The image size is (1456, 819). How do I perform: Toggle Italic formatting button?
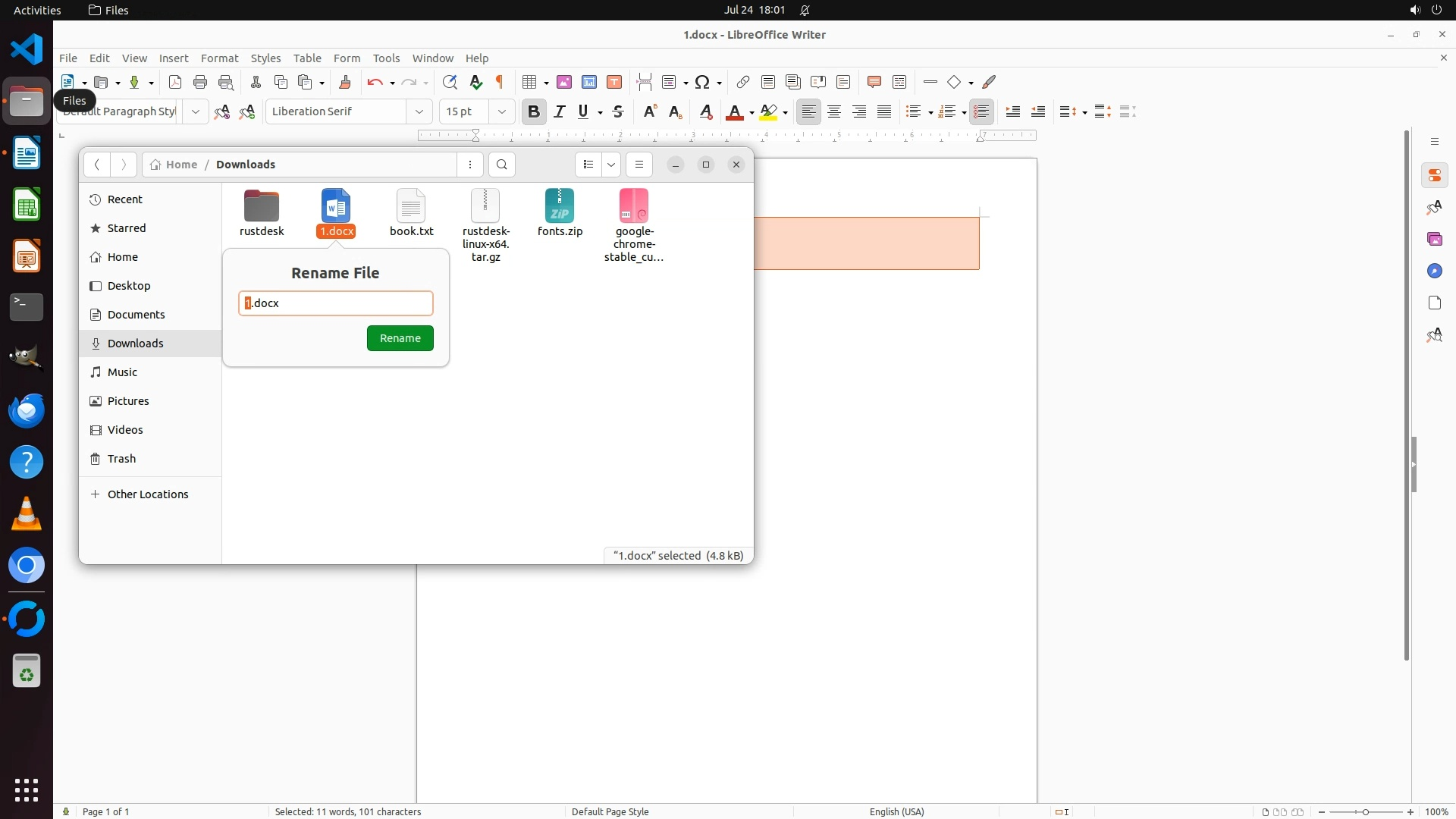[560, 111]
